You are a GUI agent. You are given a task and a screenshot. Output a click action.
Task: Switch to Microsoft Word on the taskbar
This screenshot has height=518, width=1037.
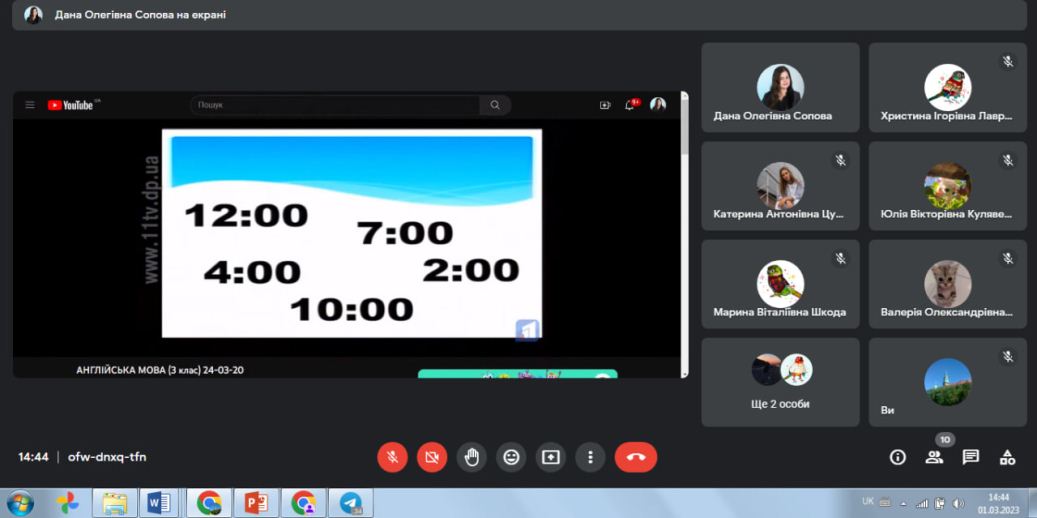point(159,503)
